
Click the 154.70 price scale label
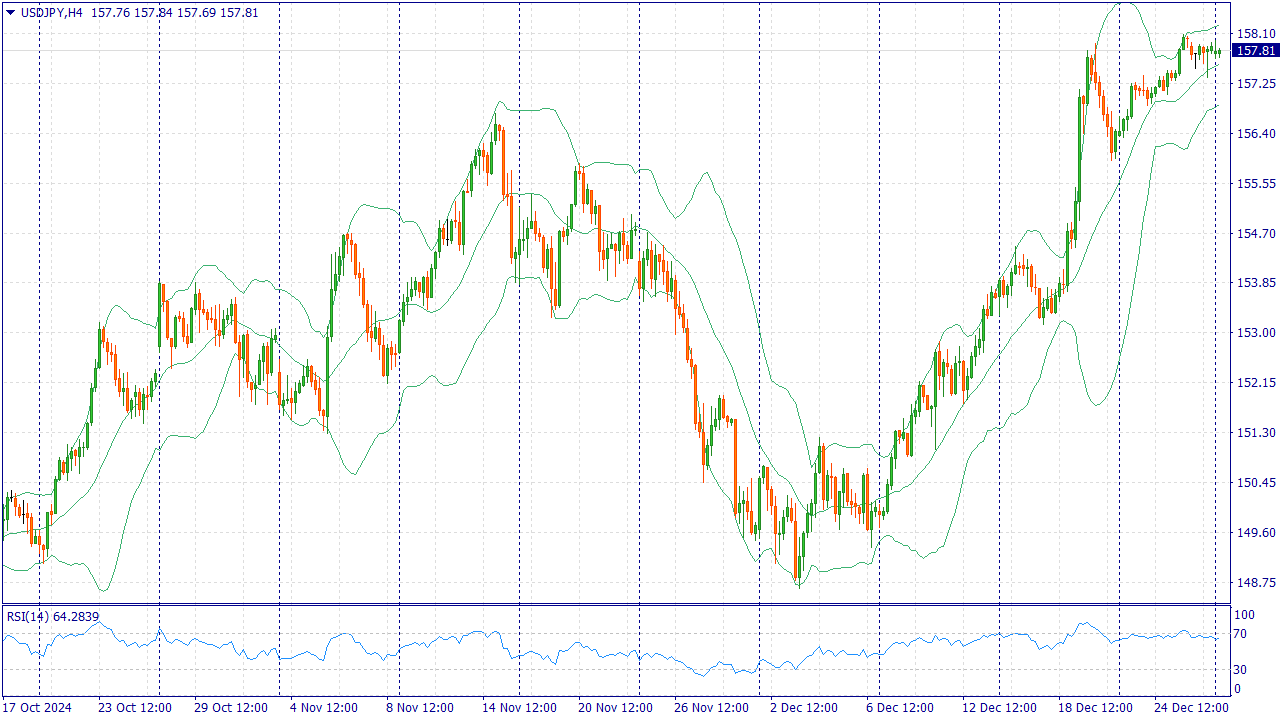(x=1254, y=234)
